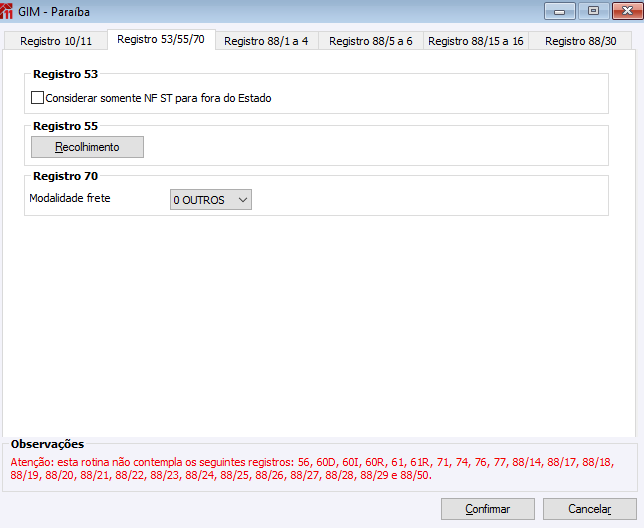Open the Registro 88/30 tab
Screen dimensions: 644x528
pyautogui.click(x=580, y=41)
